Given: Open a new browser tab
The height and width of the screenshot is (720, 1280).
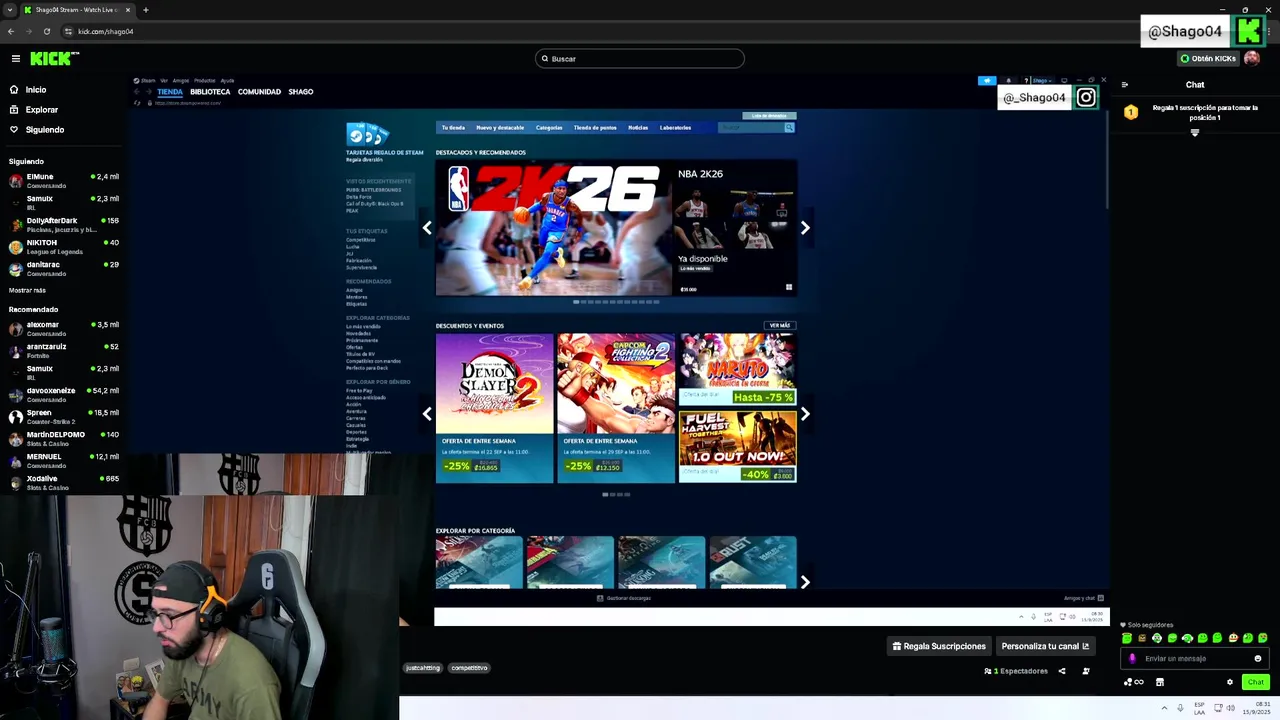Looking at the screenshot, I should pyautogui.click(x=146, y=10).
